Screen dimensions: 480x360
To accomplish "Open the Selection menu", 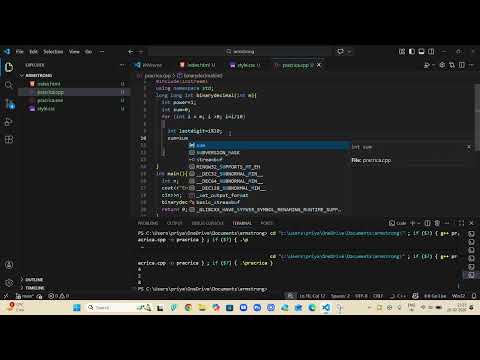I will (x=53, y=52).
